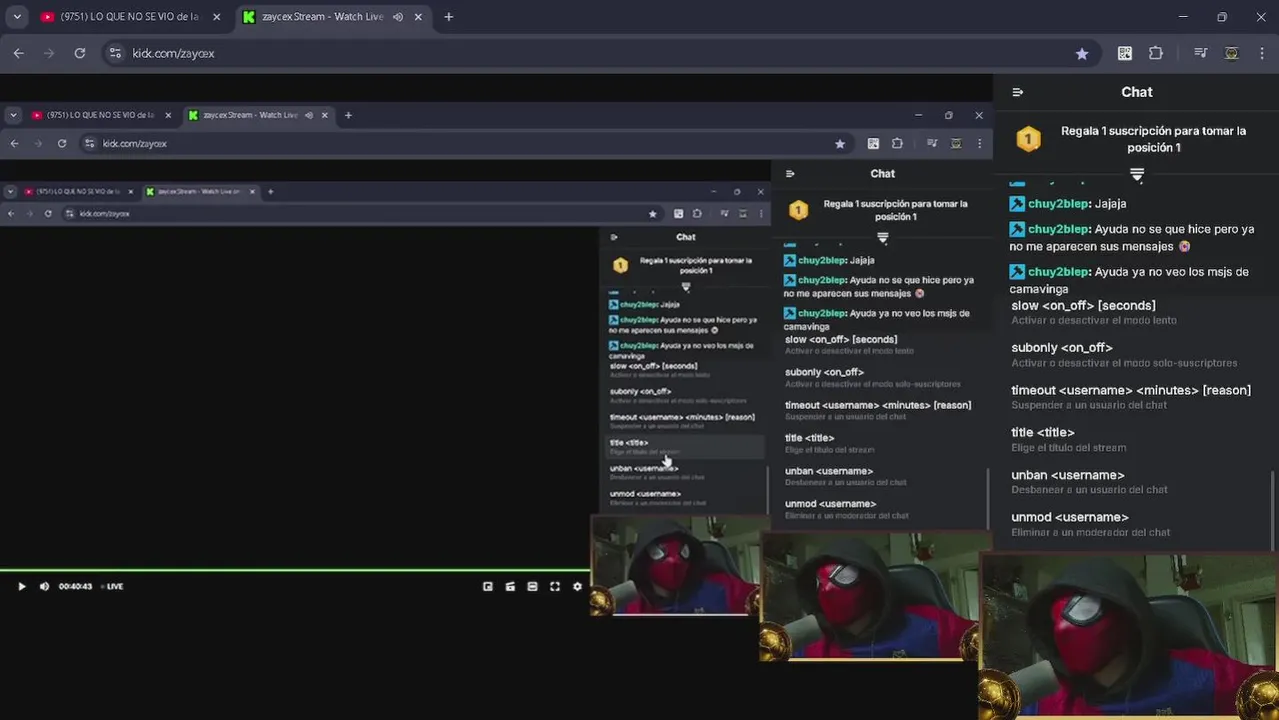This screenshot has height=720, width=1279.
Task: Bookmark star in middle nested window
Action: (x=840, y=143)
